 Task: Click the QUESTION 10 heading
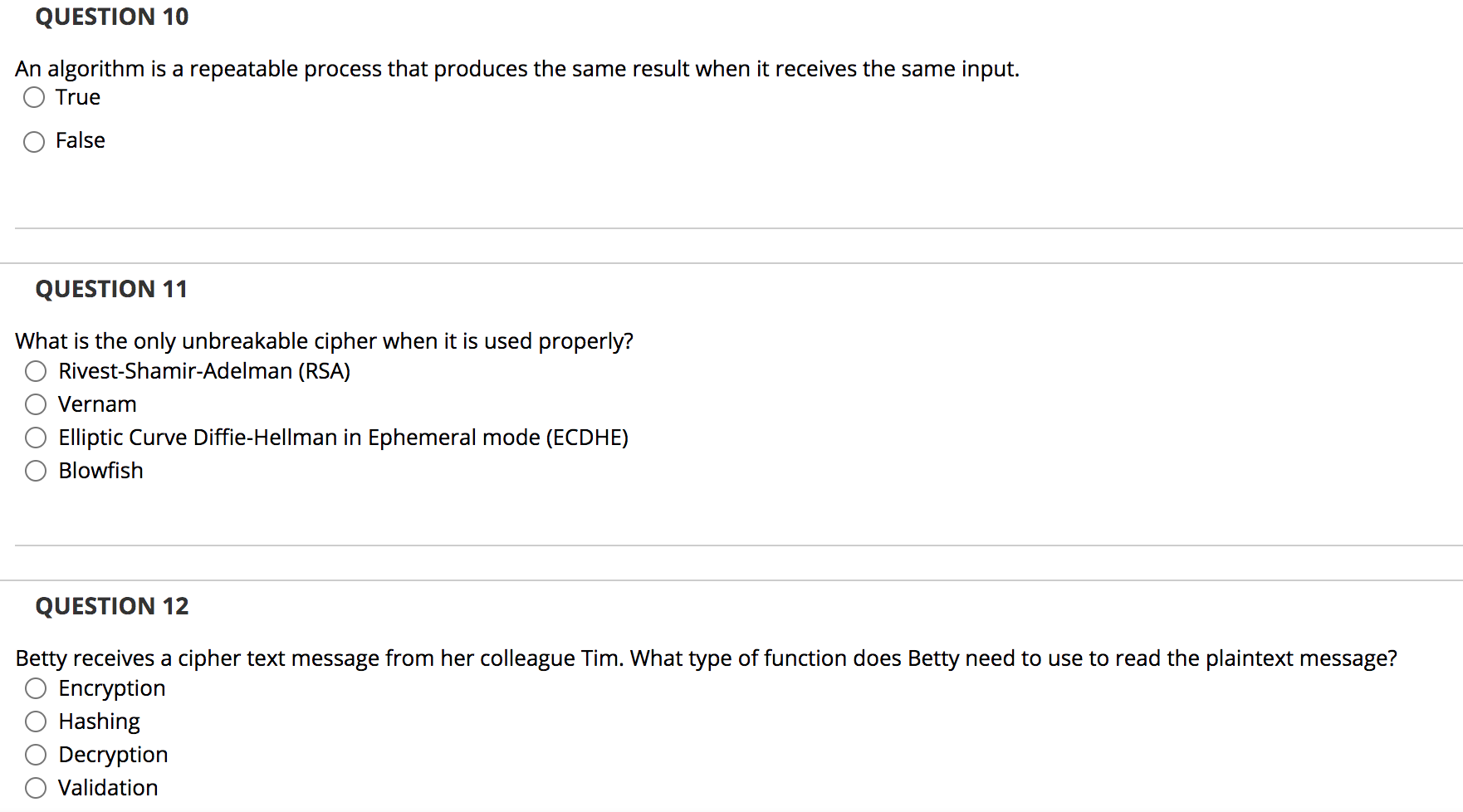110,17
